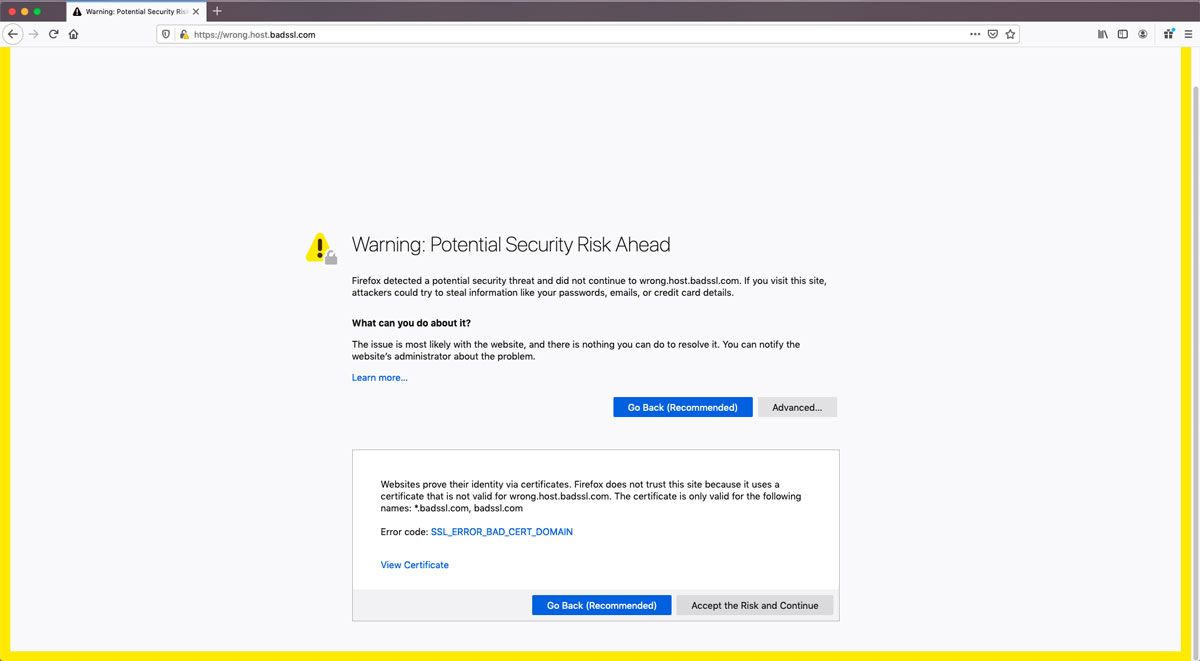Save page to Pocket
The width and height of the screenshot is (1200, 661).
(993, 34)
